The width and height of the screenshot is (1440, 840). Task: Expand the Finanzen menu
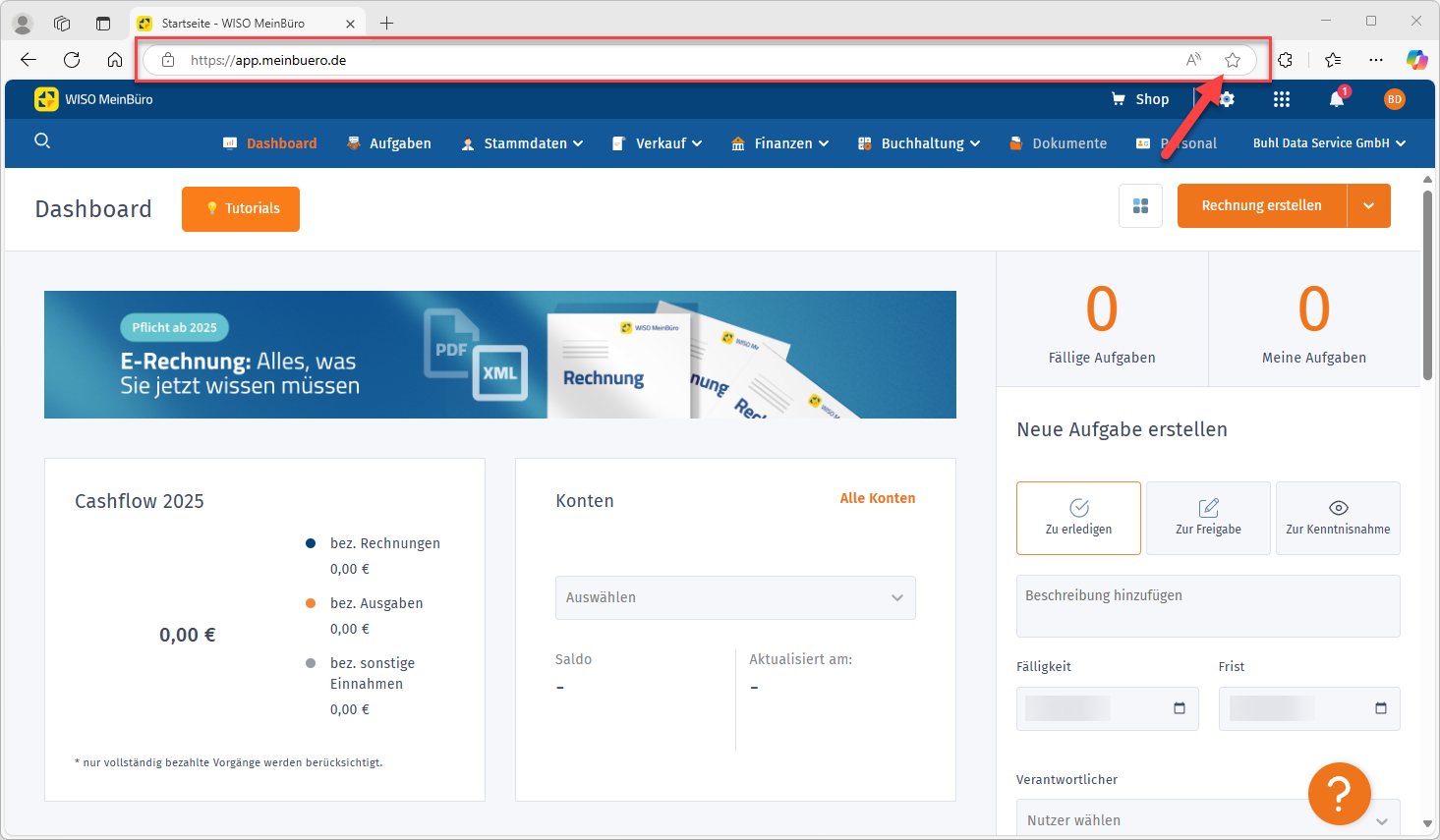780,143
